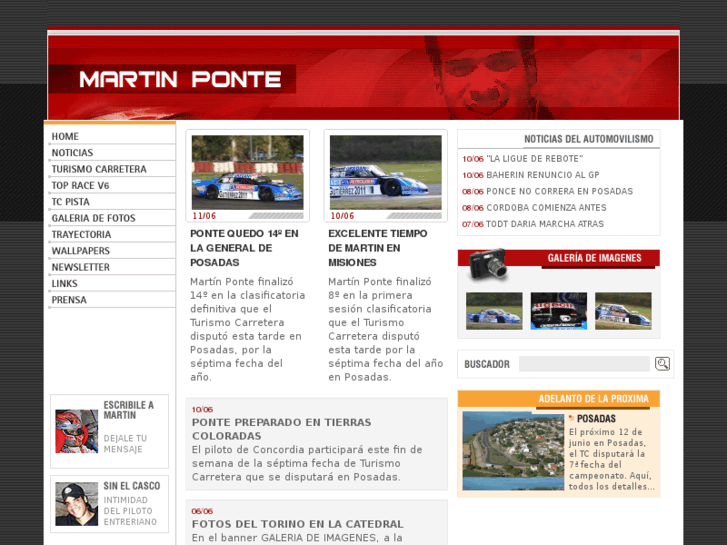This screenshot has width=727, height=545.
Task: Click the 10/06 date under second photo
Action: pos(342,216)
